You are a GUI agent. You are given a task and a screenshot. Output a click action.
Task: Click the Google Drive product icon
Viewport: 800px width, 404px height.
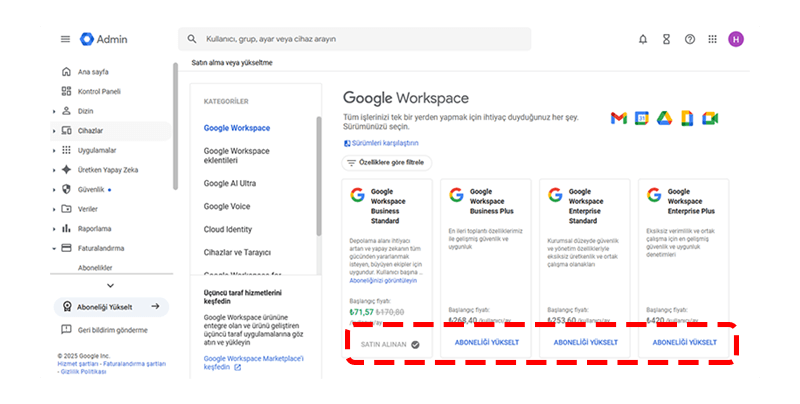[x=664, y=118]
